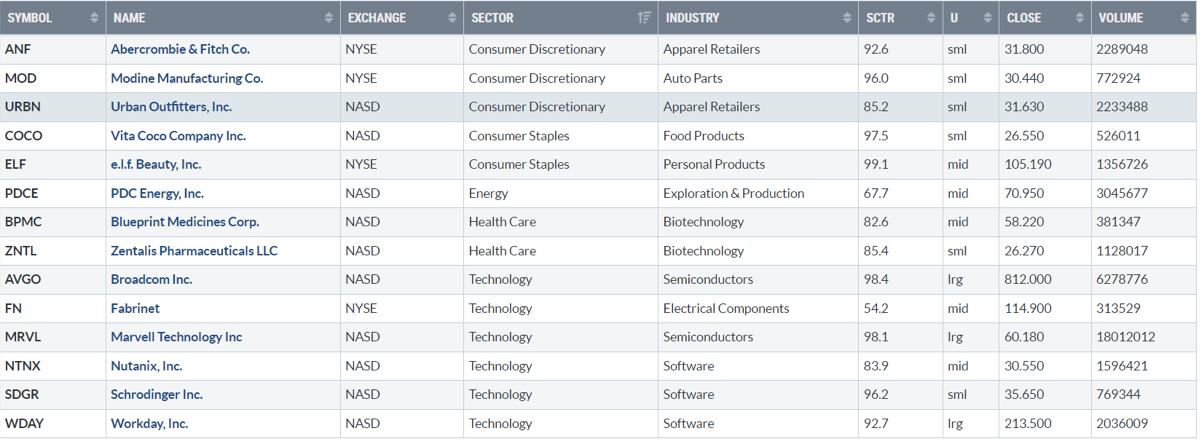Click the sort arrows in U column
This screenshot has height=444, width=1200.
pos(985,18)
